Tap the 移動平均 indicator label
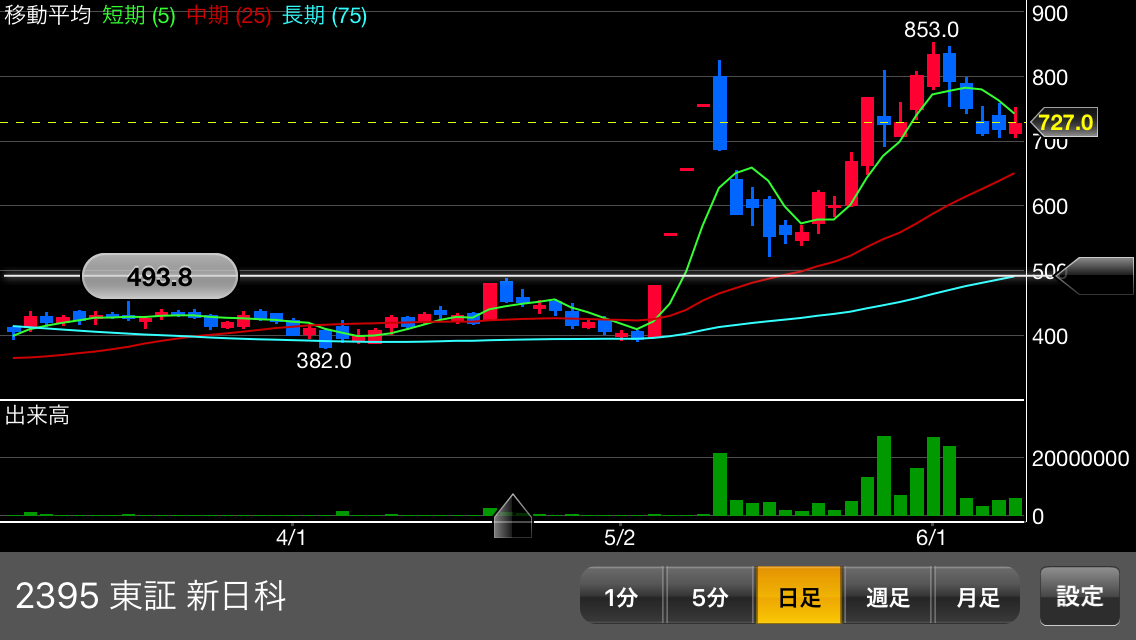The width and height of the screenshot is (1136, 640). tap(47, 15)
